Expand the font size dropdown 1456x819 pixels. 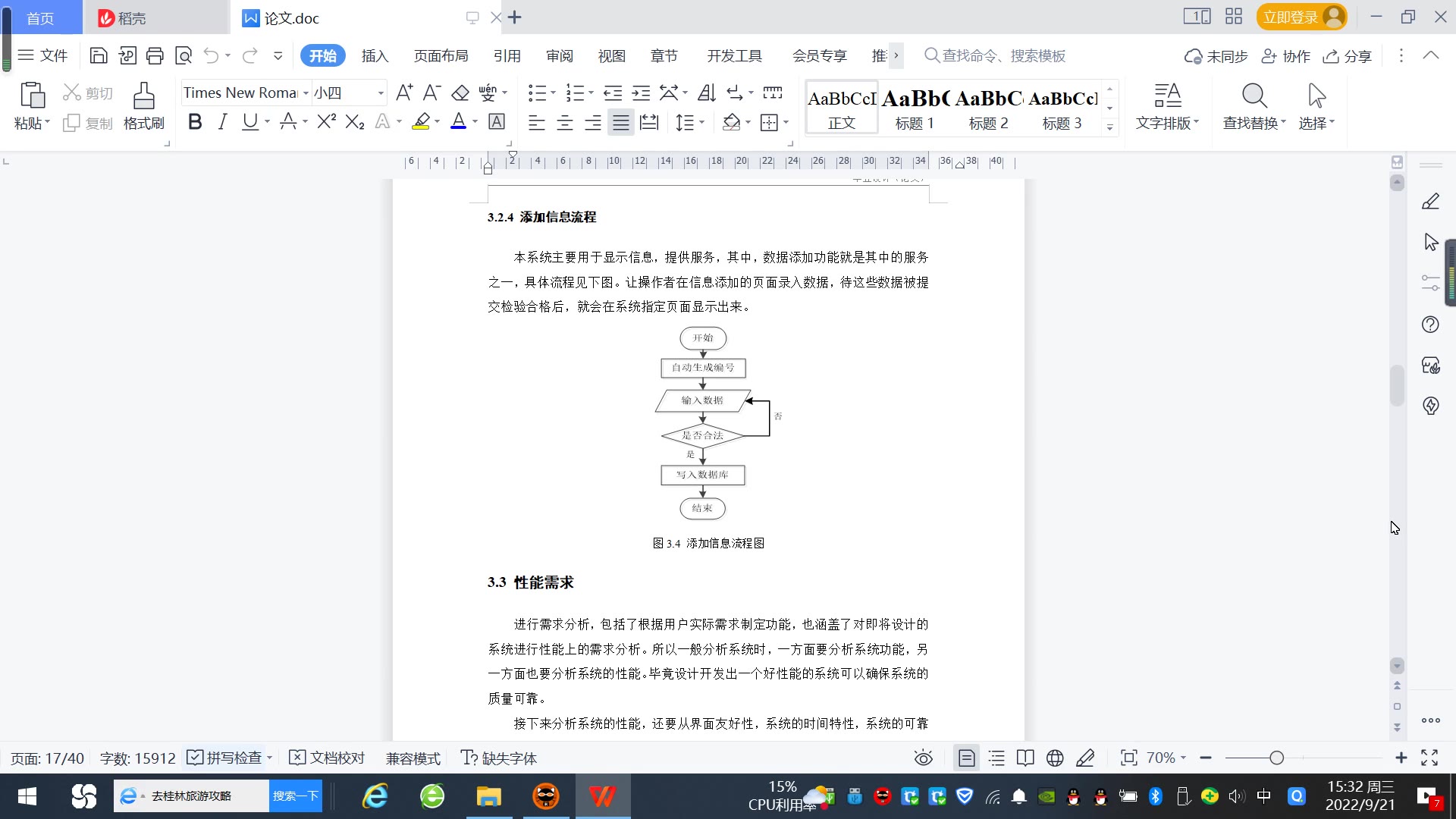(x=381, y=93)
